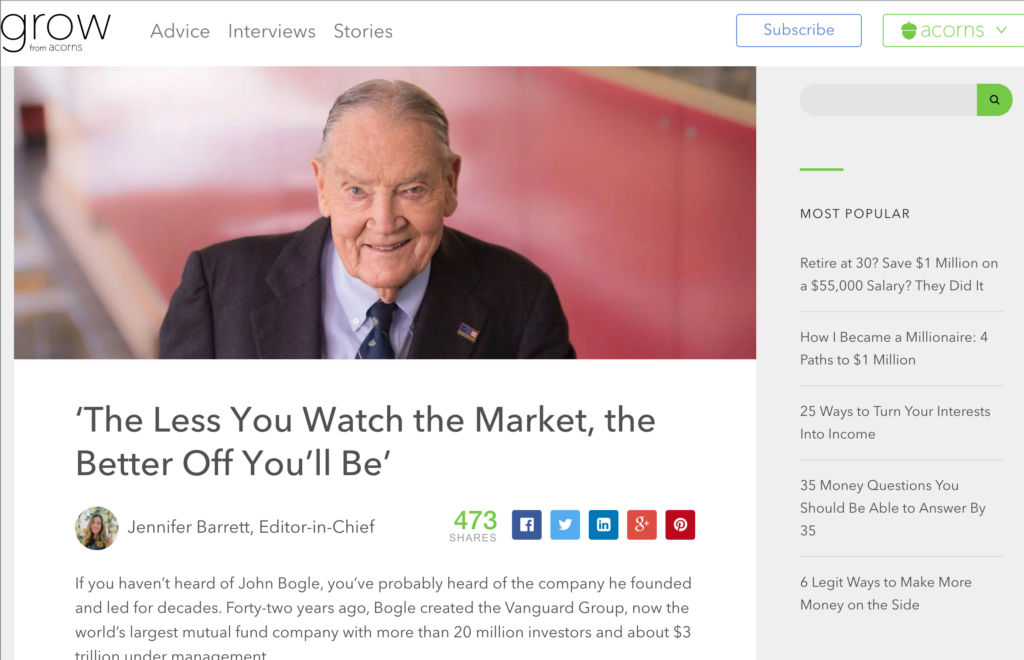Open the Grow from Acorns logo
Image resolution: width=1024 pixels, height=660 pixels.
[55, 31]
